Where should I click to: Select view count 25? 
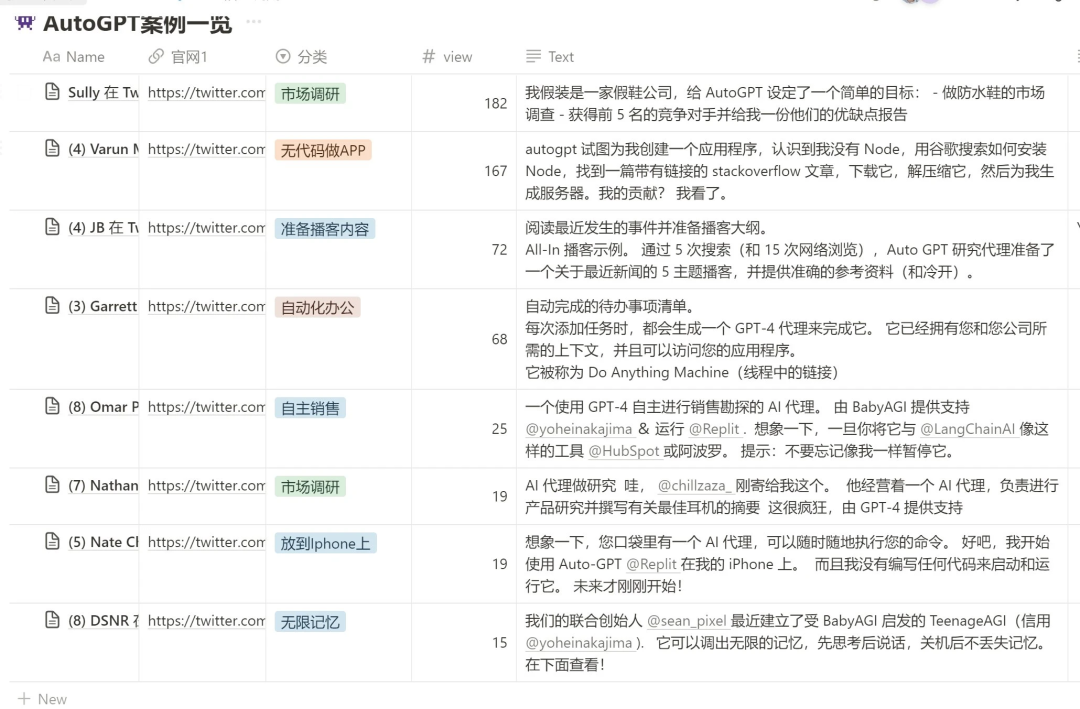[499, 429]
